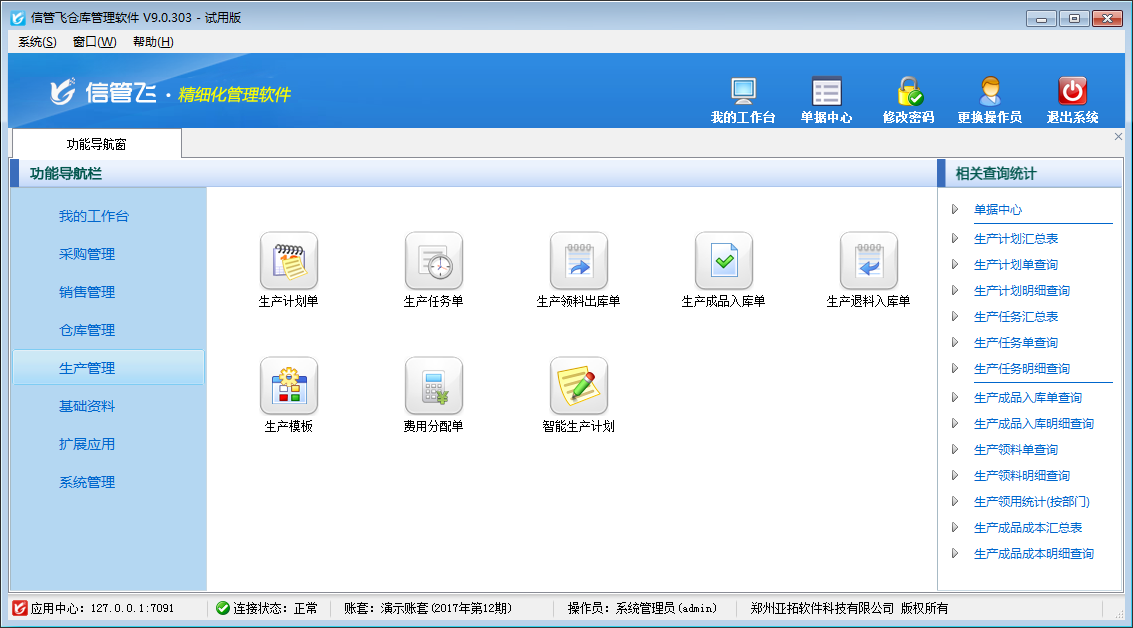This screenshot has width=1133, height=628.
Task: Select 仓库管理 in the navigation sidebar
Action: click(x=87, y=330)
